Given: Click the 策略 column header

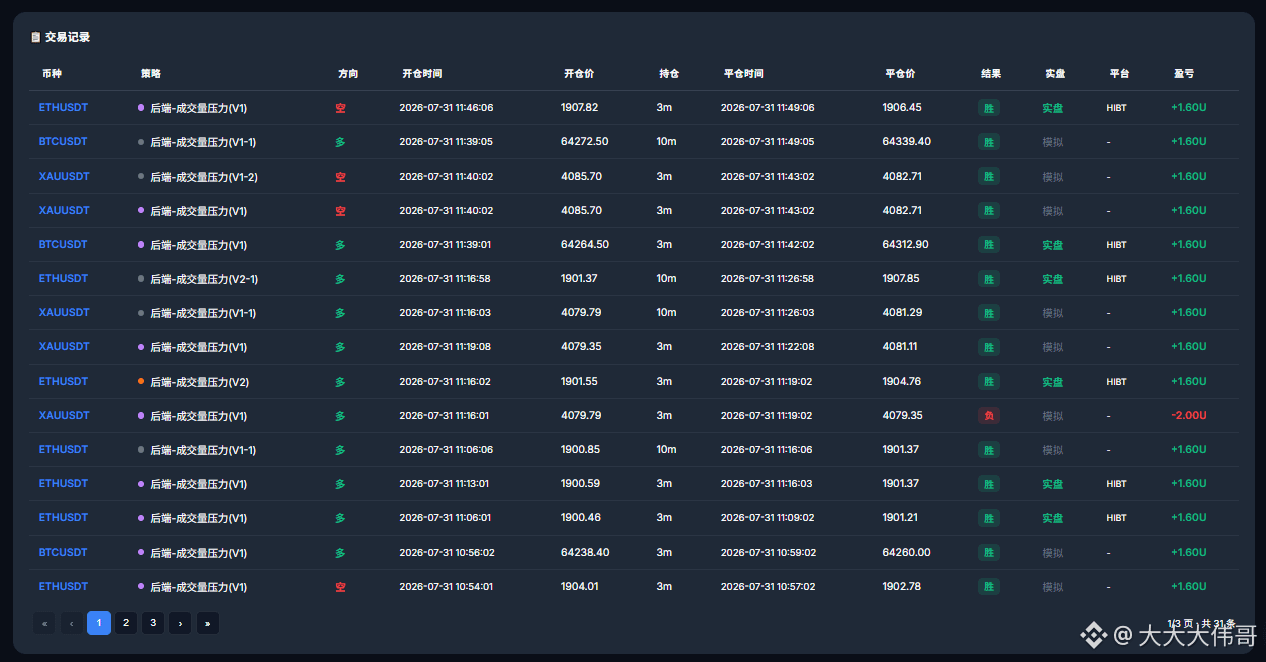Looking at the screenshot, I should pyautogui.click(x=151, y=74).
